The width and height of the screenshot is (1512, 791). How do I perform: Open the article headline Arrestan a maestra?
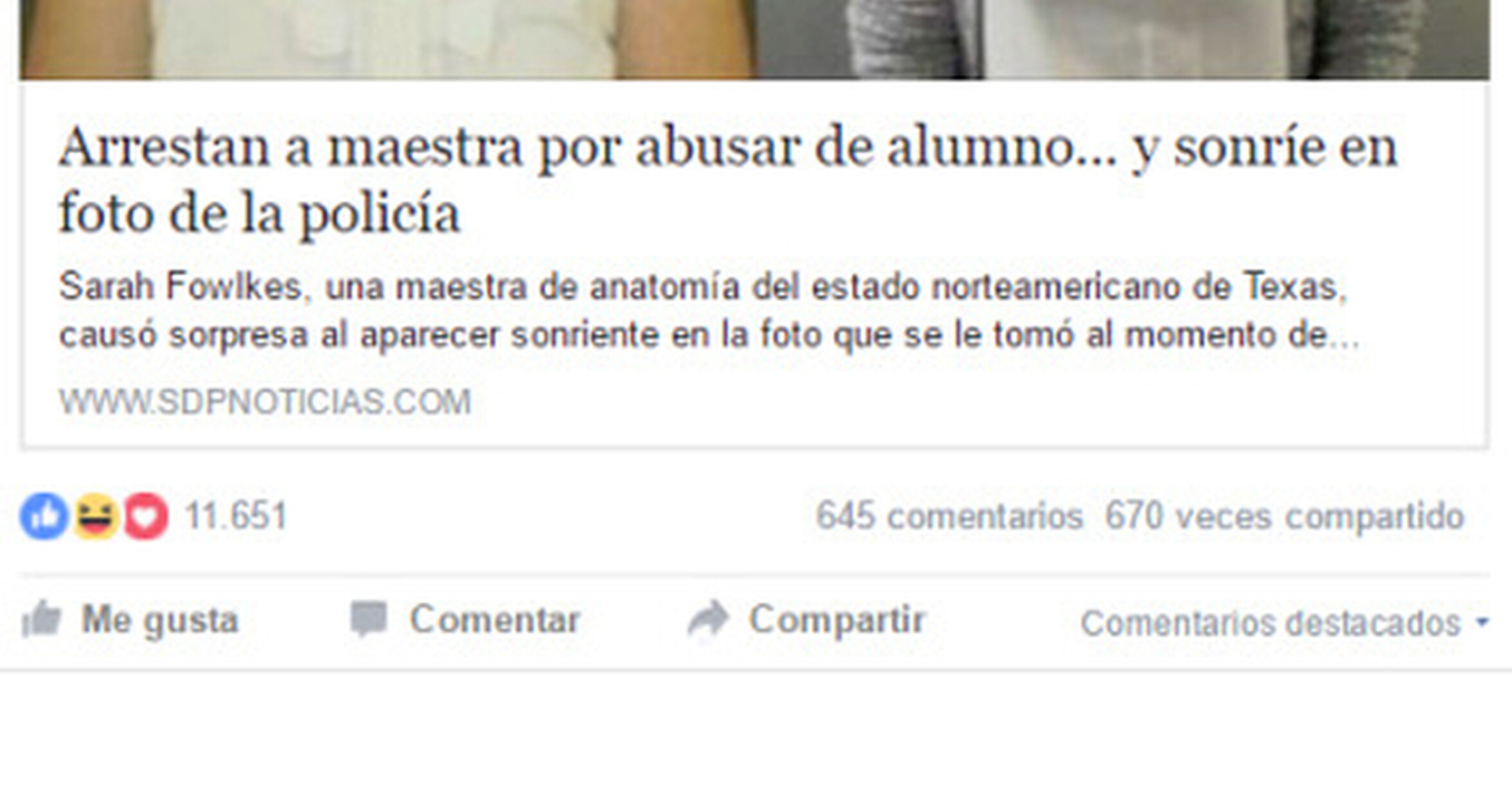pyautogui.click(x=728, y=180)
